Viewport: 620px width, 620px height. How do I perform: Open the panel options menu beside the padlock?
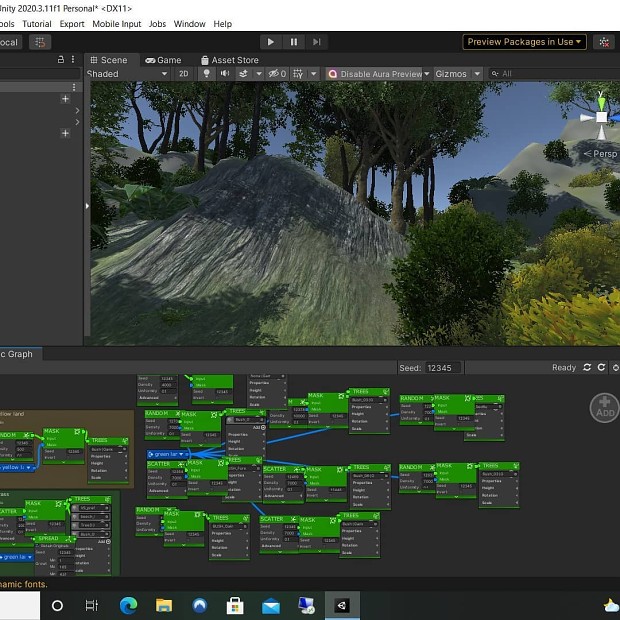73,59
